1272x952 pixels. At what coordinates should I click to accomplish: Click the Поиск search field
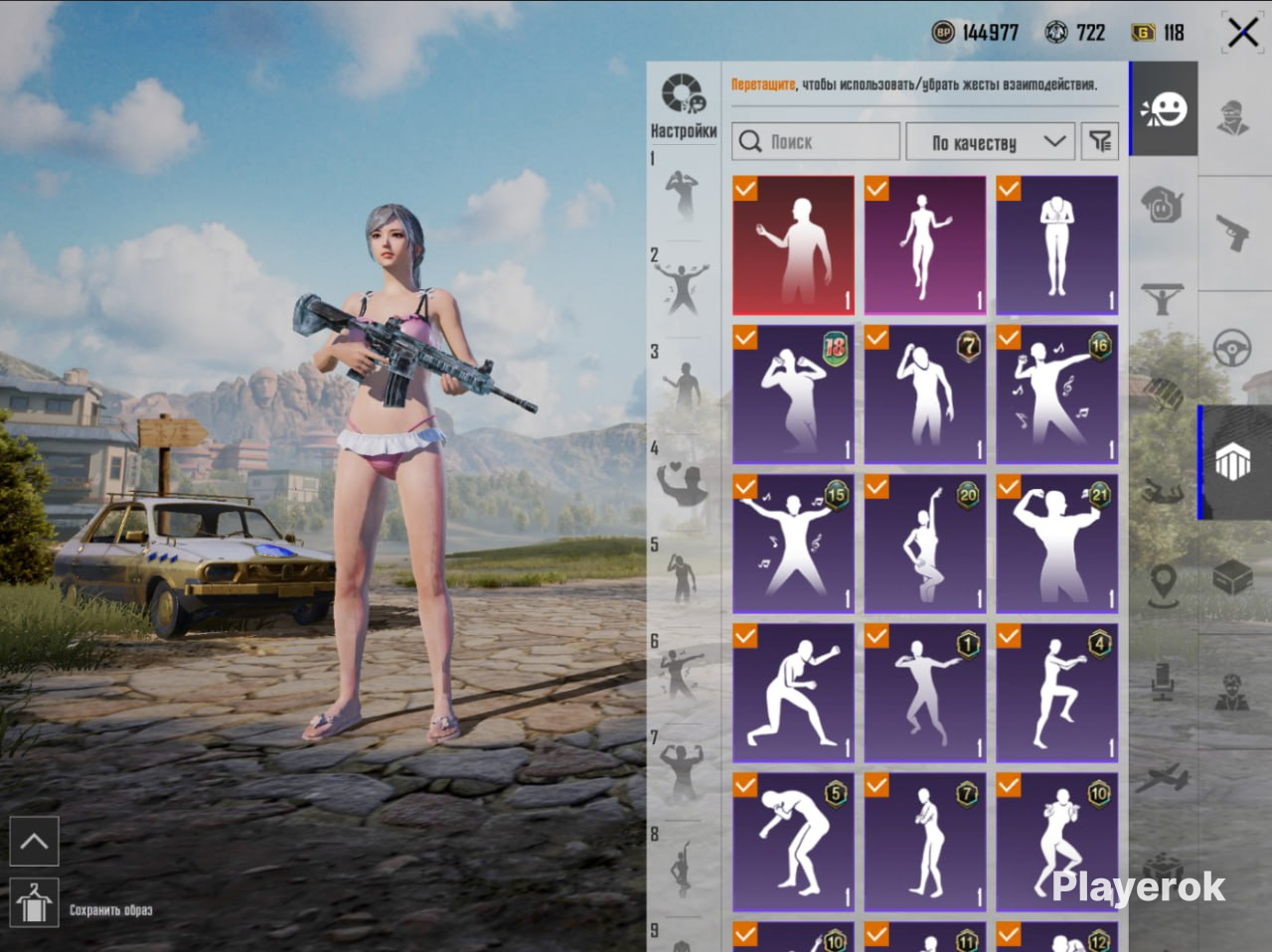coord(816,142)
